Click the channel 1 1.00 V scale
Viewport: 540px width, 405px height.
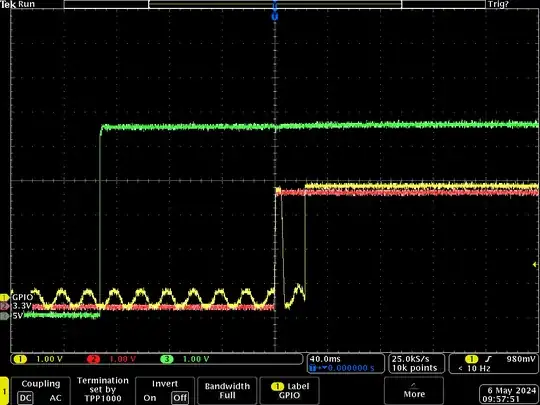point(49,359)
